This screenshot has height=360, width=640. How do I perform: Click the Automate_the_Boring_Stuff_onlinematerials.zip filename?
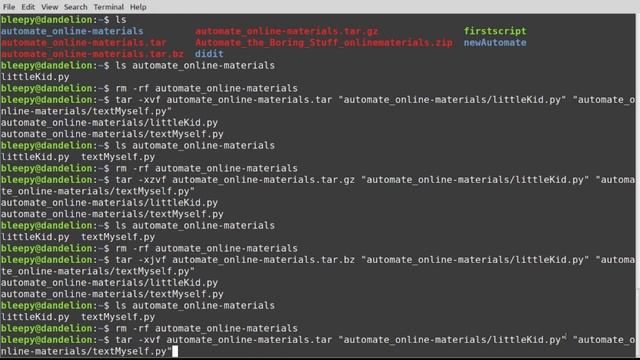[x=324, y=42]
